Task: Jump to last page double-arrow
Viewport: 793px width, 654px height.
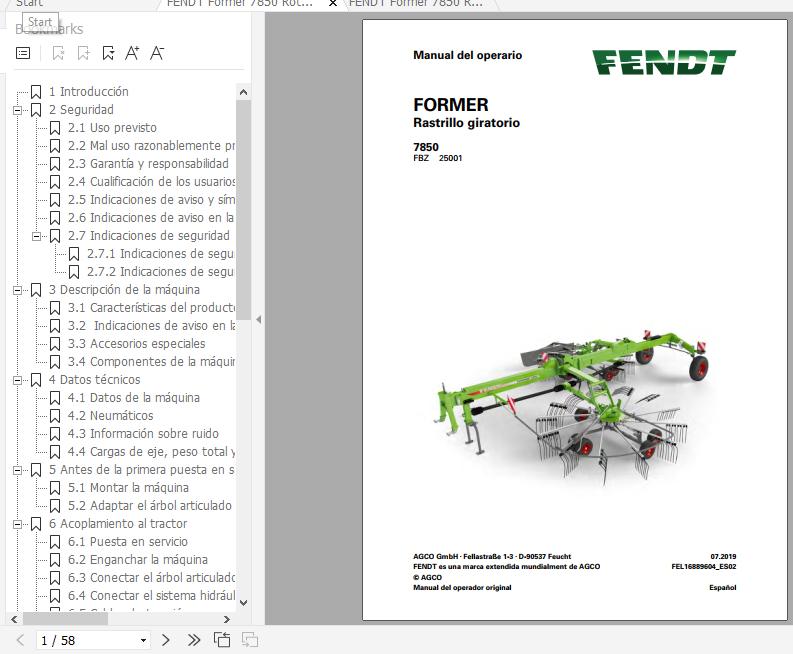Action: coord(194,640)
